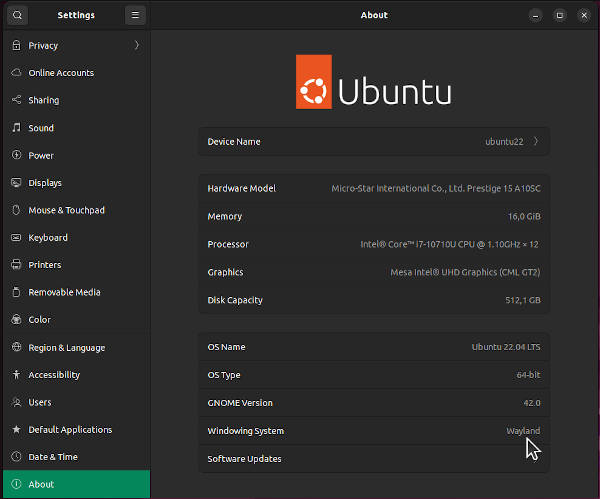This screenshot has width=600, height=499.
Task: Go to Printers settings
Action: [x=77, y=265]
